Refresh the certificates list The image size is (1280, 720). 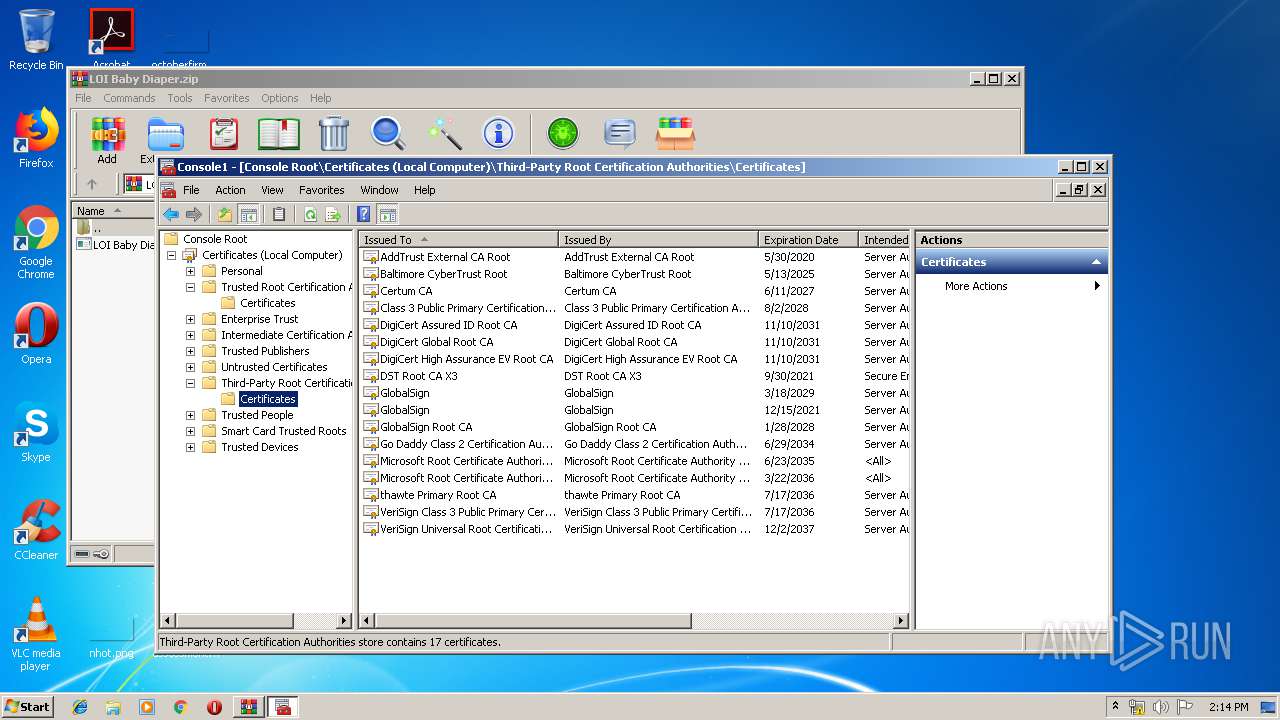point(310,215)
